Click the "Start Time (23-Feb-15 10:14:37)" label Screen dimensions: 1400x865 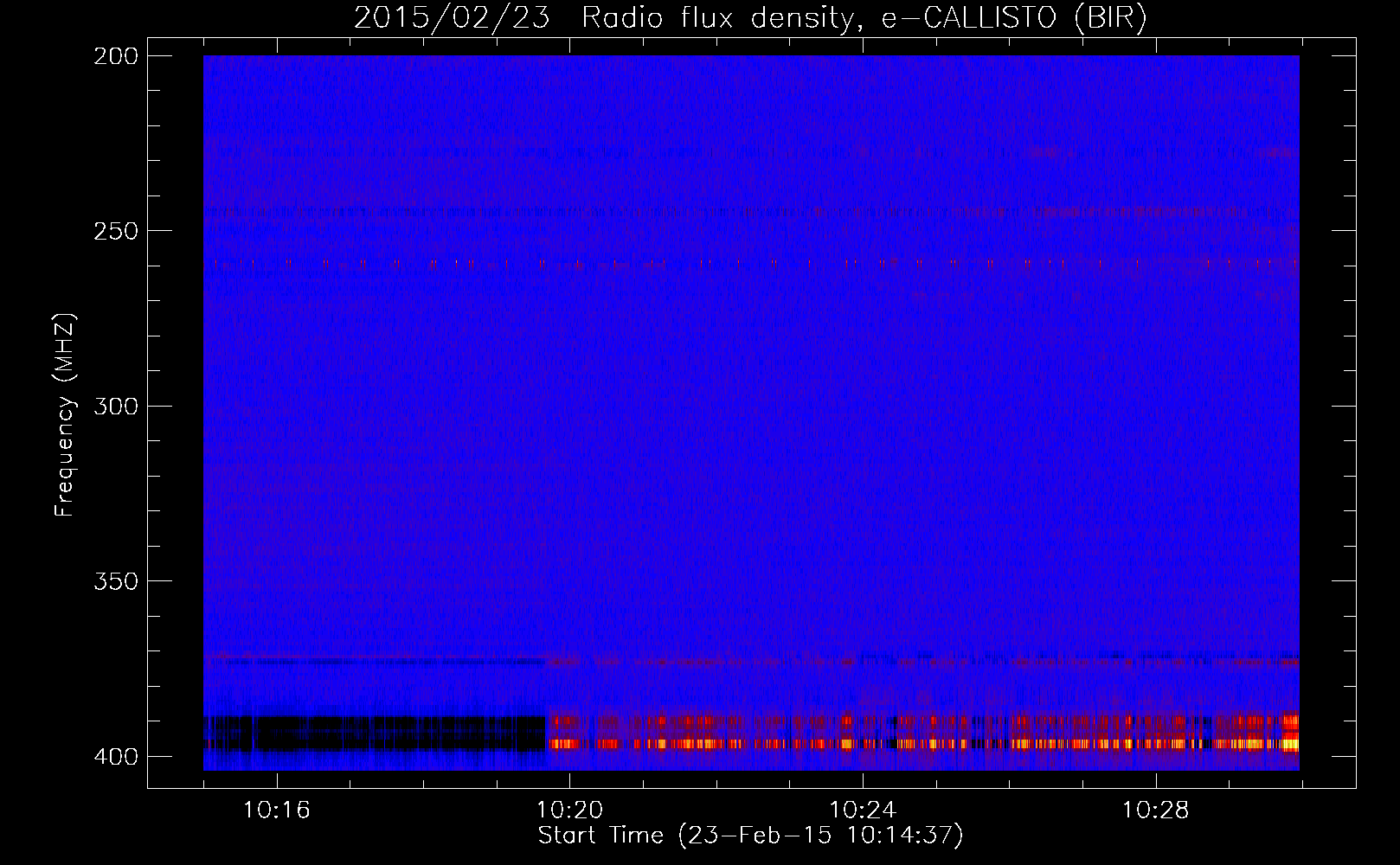pyautogui.click(x=750, y=836)
